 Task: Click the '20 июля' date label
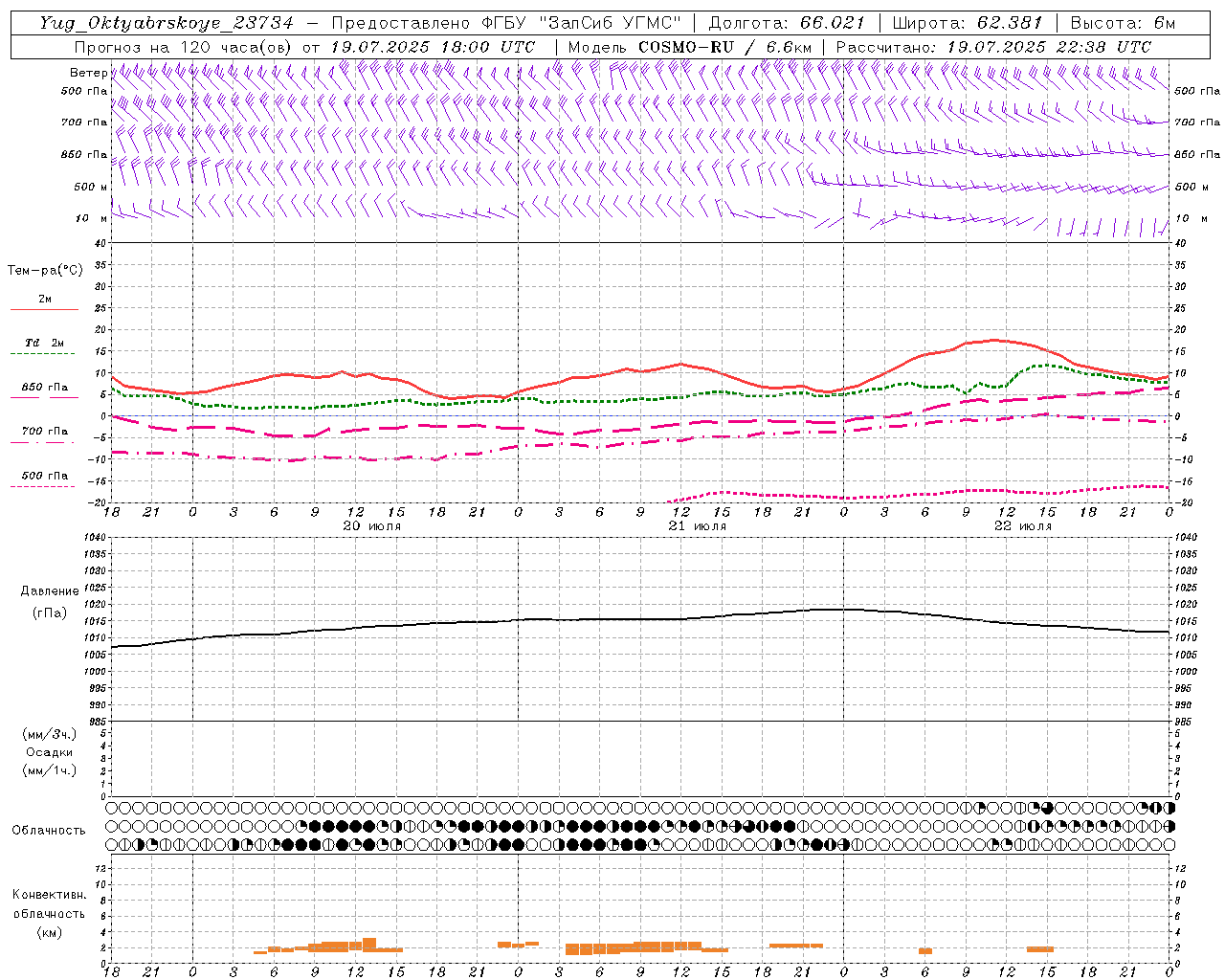click(x=372, y=526)
